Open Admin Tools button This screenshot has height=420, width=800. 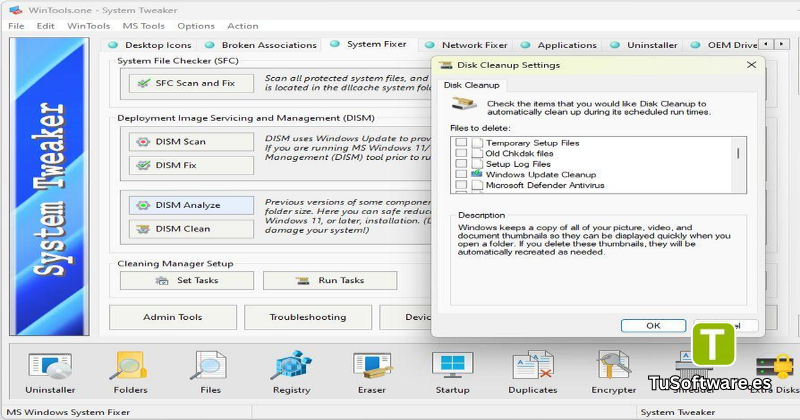pos(173,317)
